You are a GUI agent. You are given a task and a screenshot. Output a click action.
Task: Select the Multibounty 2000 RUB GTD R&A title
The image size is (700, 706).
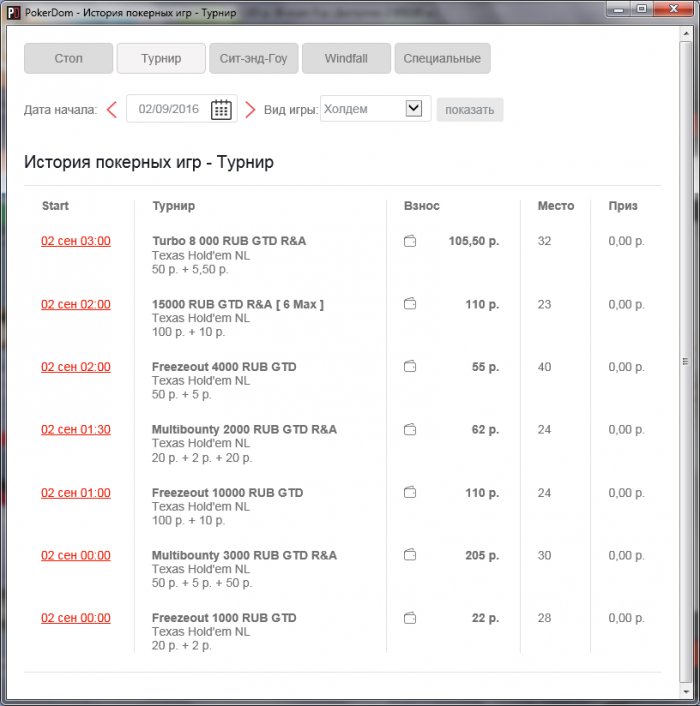click(244, 429)
